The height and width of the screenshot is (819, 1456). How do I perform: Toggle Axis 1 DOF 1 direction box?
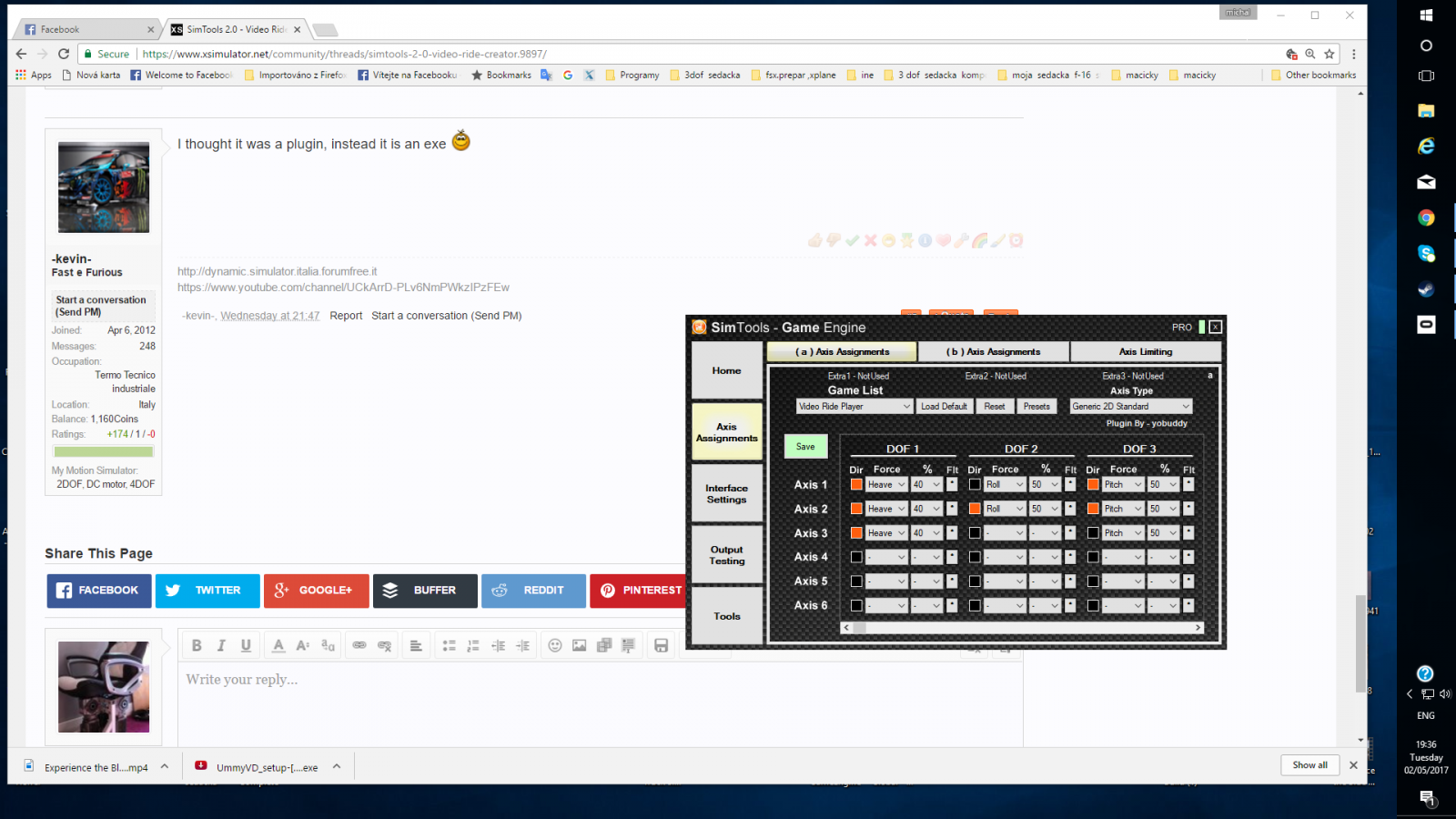click(856, 484)
